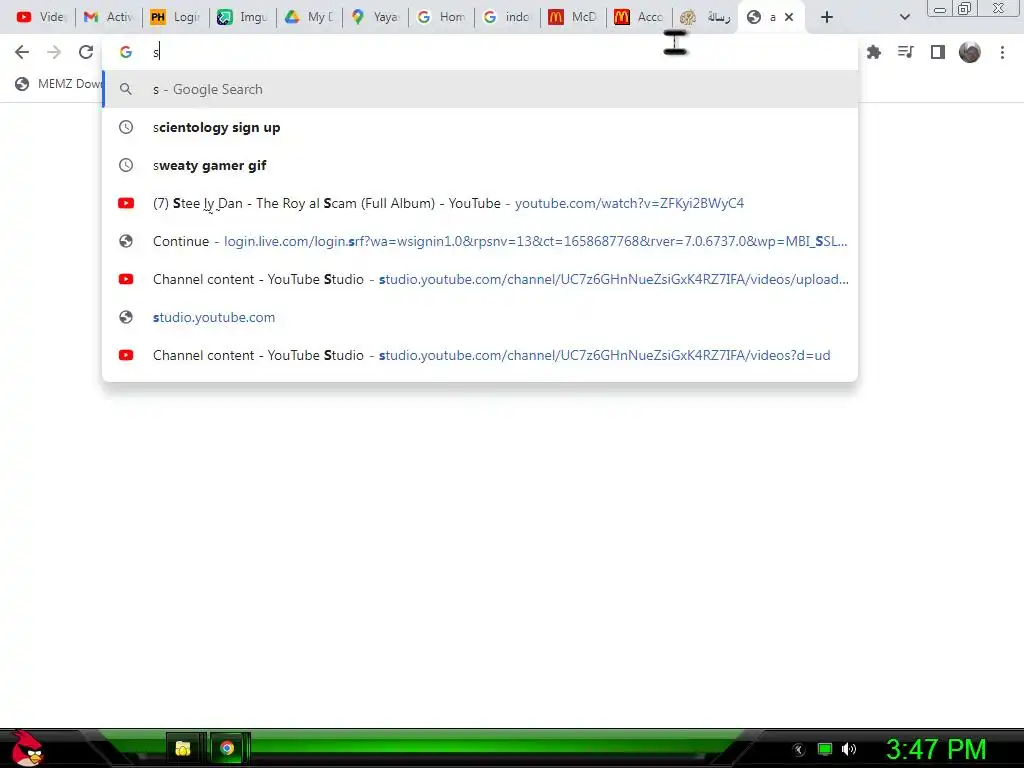Click Google icon in the address bar
1024x768 pixels.
(126, 52)
